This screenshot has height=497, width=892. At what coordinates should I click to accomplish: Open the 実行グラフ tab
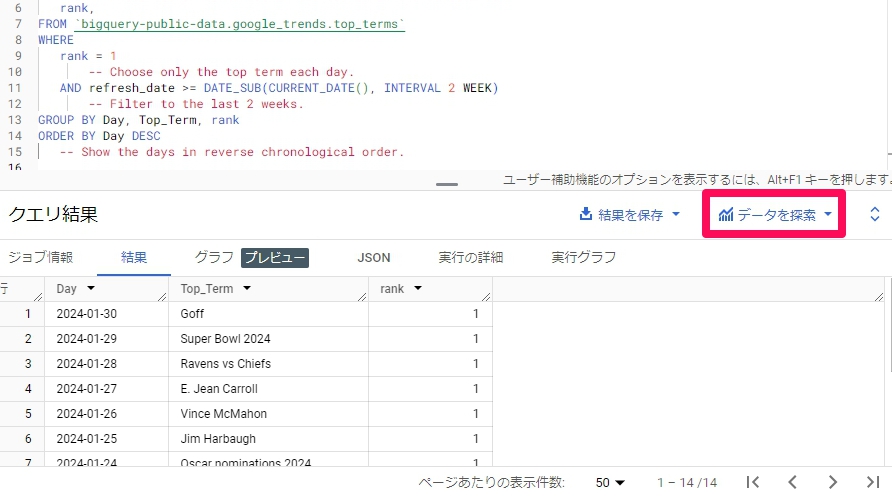pos(583,258)
